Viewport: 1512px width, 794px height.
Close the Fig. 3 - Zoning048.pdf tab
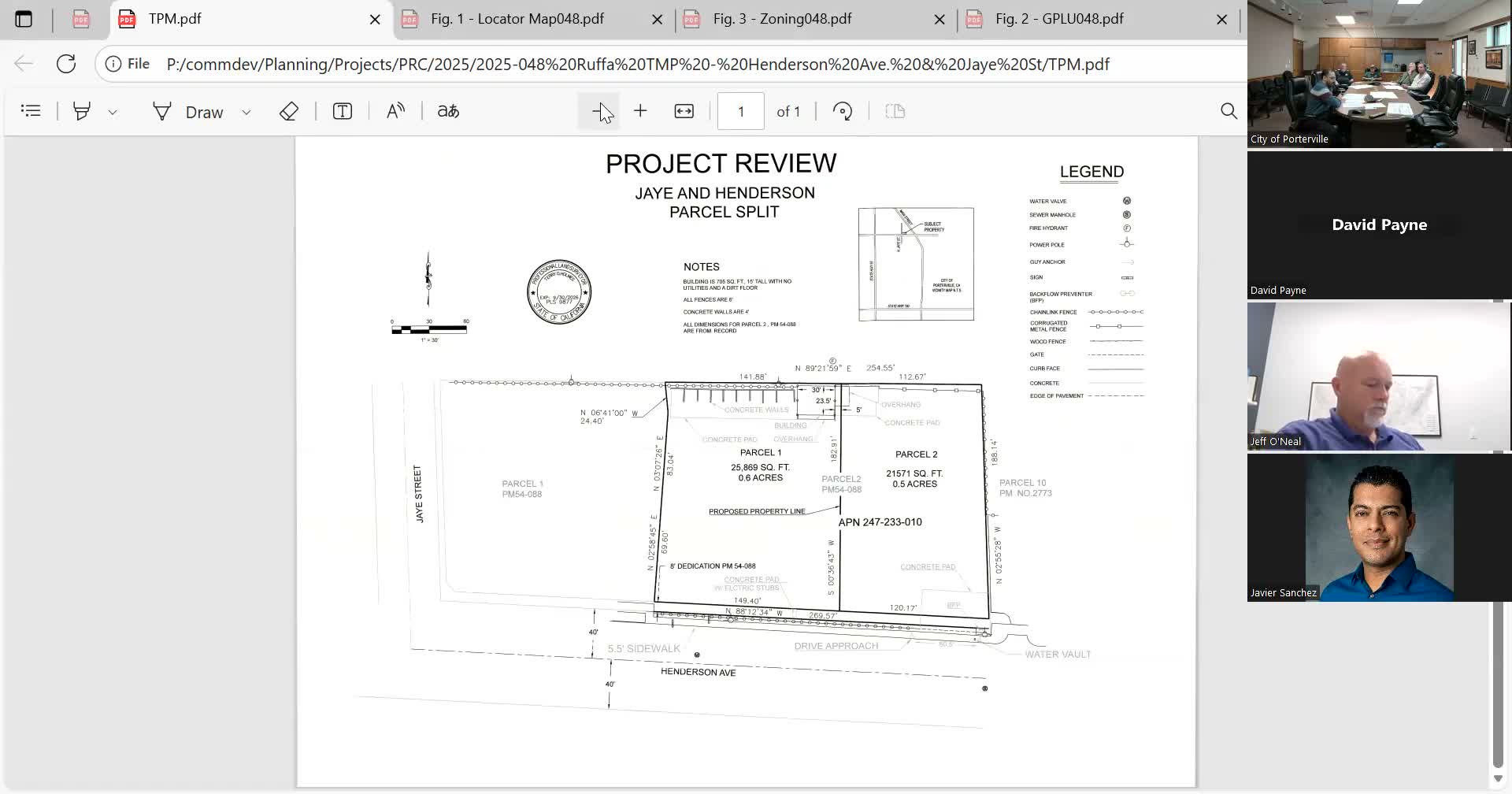pyautogui.click(x=939, y=20)
